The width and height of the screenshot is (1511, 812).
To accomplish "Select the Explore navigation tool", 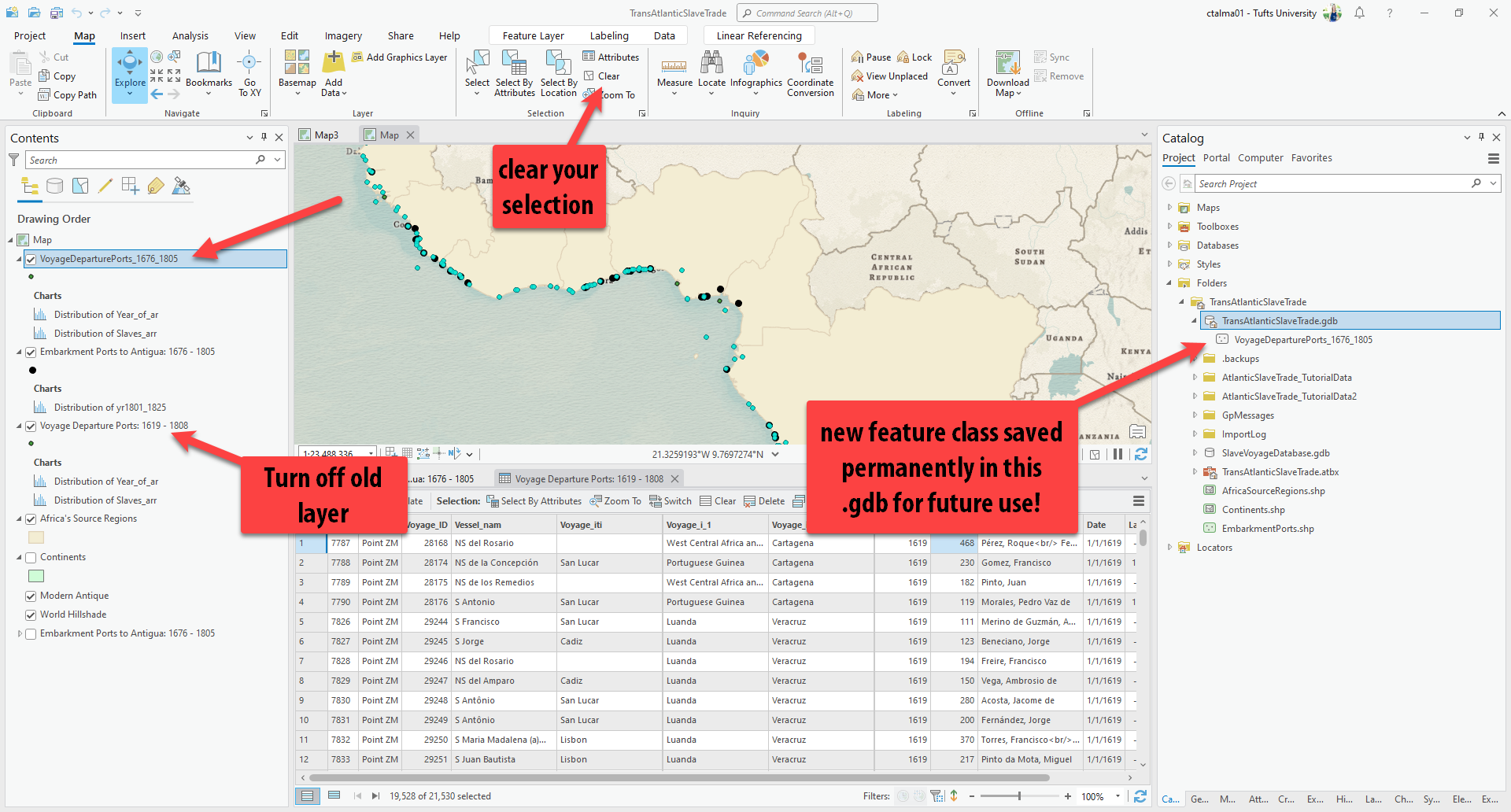I will [130, 65].
